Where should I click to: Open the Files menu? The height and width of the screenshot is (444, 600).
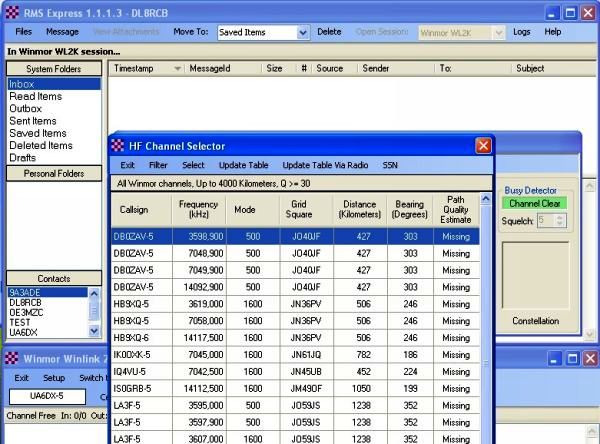(x=23, y=32)
